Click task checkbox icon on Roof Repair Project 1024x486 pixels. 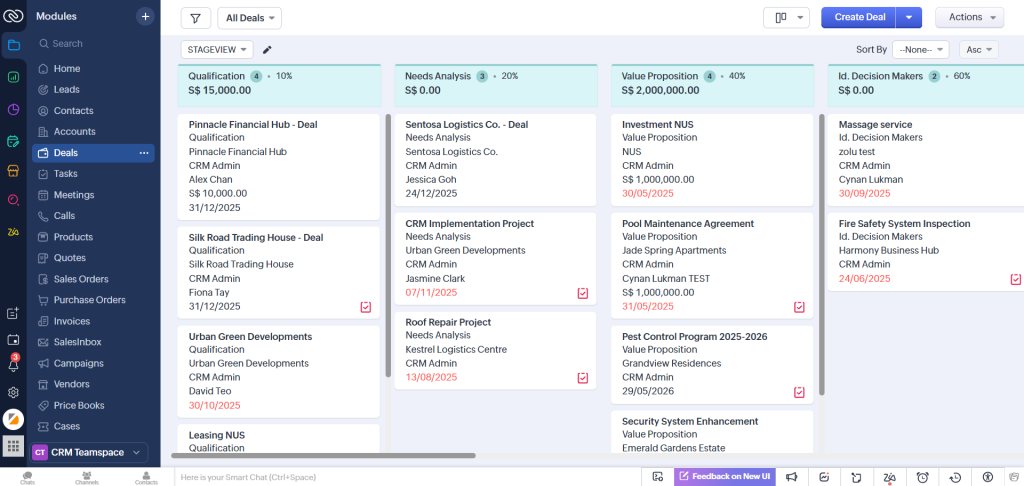[x=582, y=378]
